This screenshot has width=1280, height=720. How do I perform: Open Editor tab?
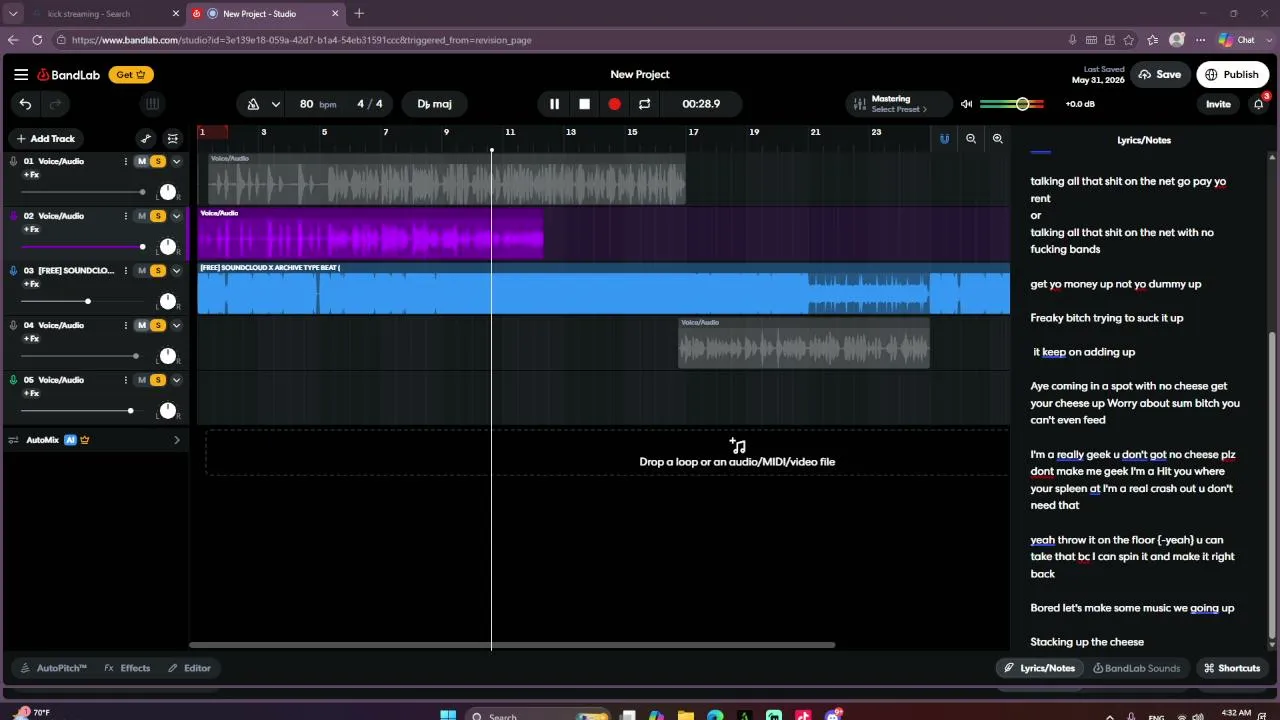[189, 668]
